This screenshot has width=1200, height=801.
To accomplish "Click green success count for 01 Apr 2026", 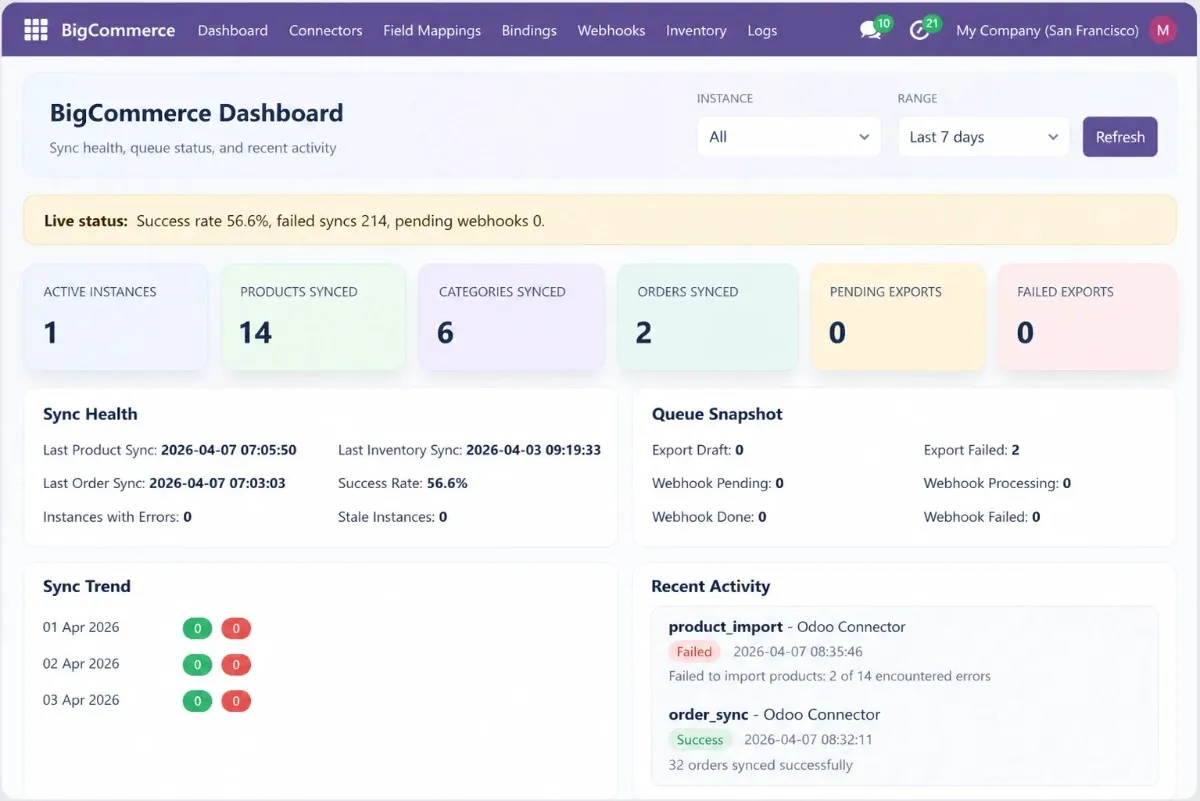I will [x=198, y=629].
